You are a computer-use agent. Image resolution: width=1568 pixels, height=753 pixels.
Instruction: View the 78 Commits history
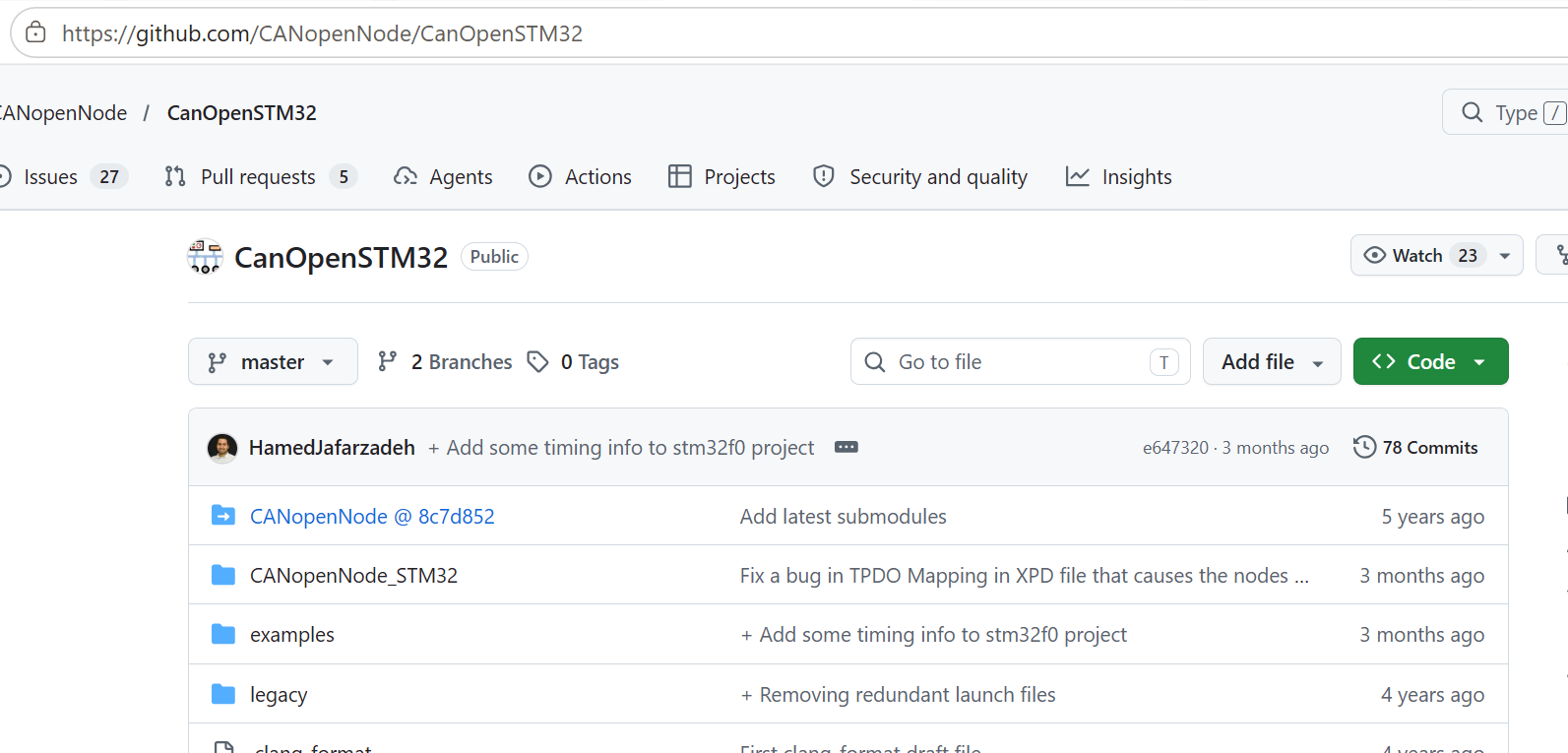point(1415,448)
